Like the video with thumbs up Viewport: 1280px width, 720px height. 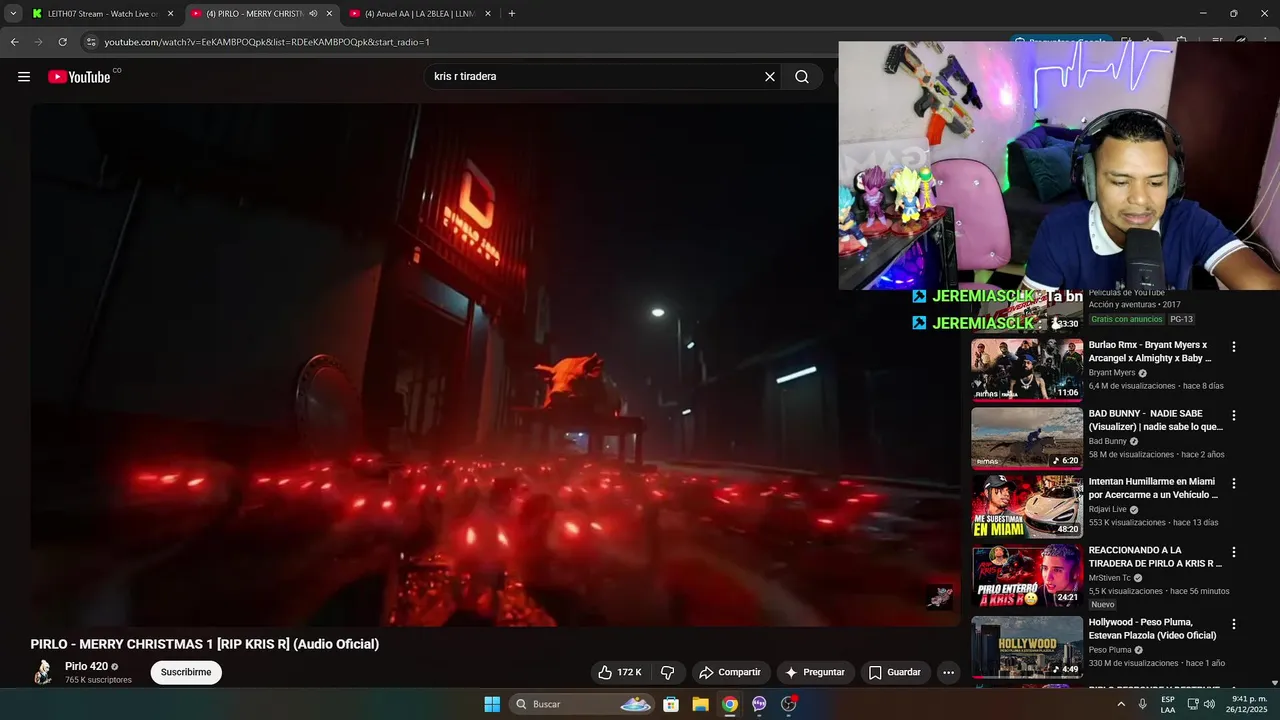coord(620,672)
